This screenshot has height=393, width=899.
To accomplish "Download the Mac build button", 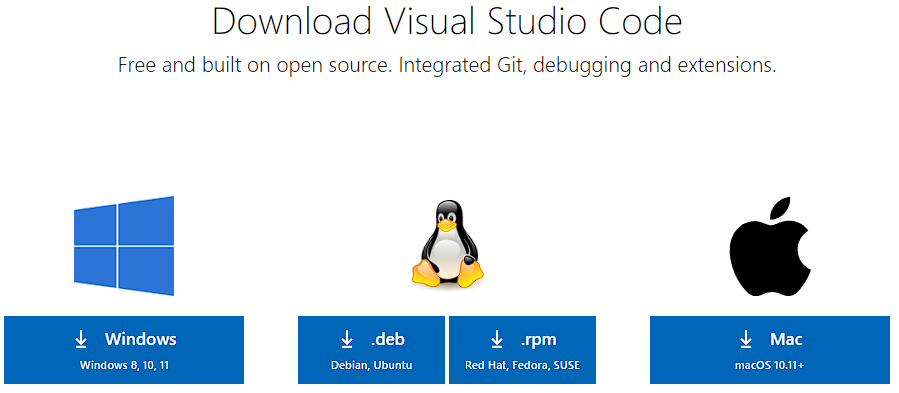I will coord(770,350).
